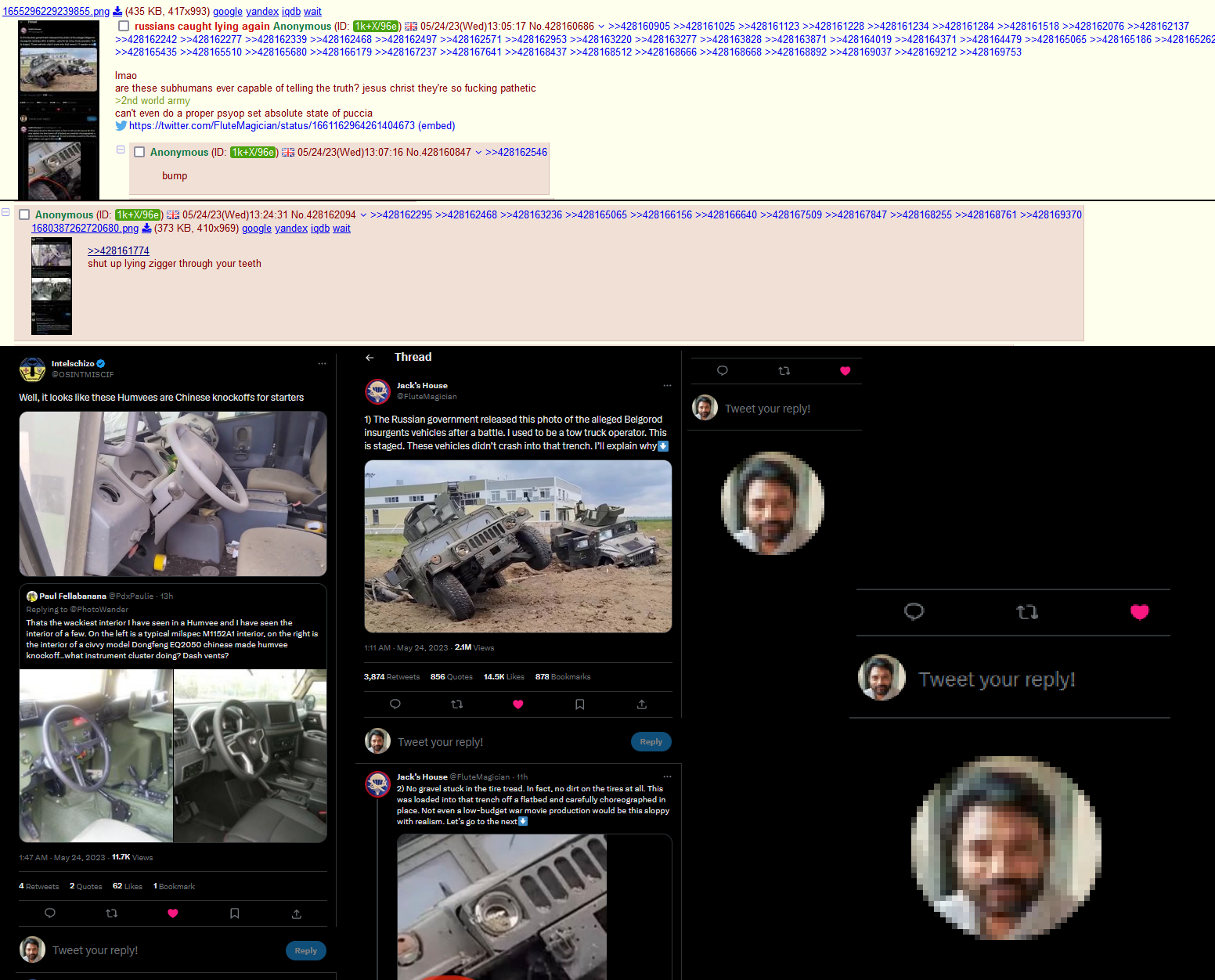
Task: Search 1655296229239855.png on yandex
Action: 262,12
